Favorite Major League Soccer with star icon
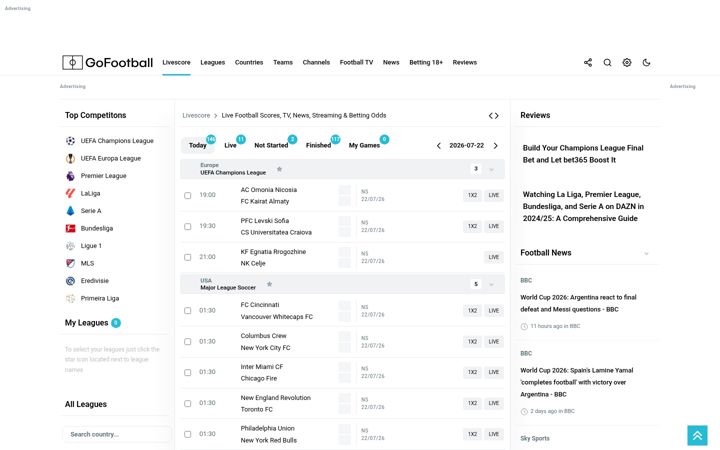Screen dimensions: 720x450 [270, 284]
